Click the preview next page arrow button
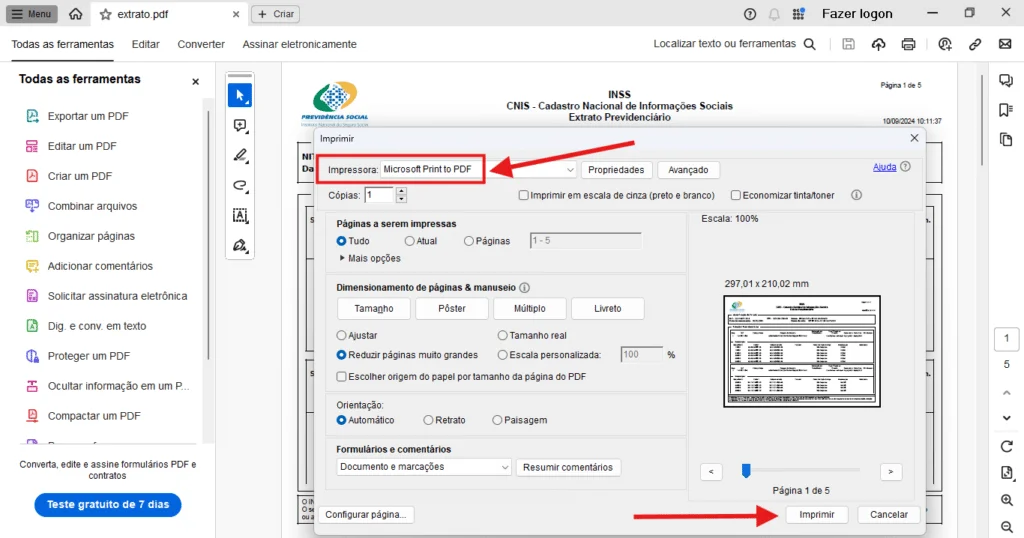Viewport: 1024px width, 538px height. point(891,471)
